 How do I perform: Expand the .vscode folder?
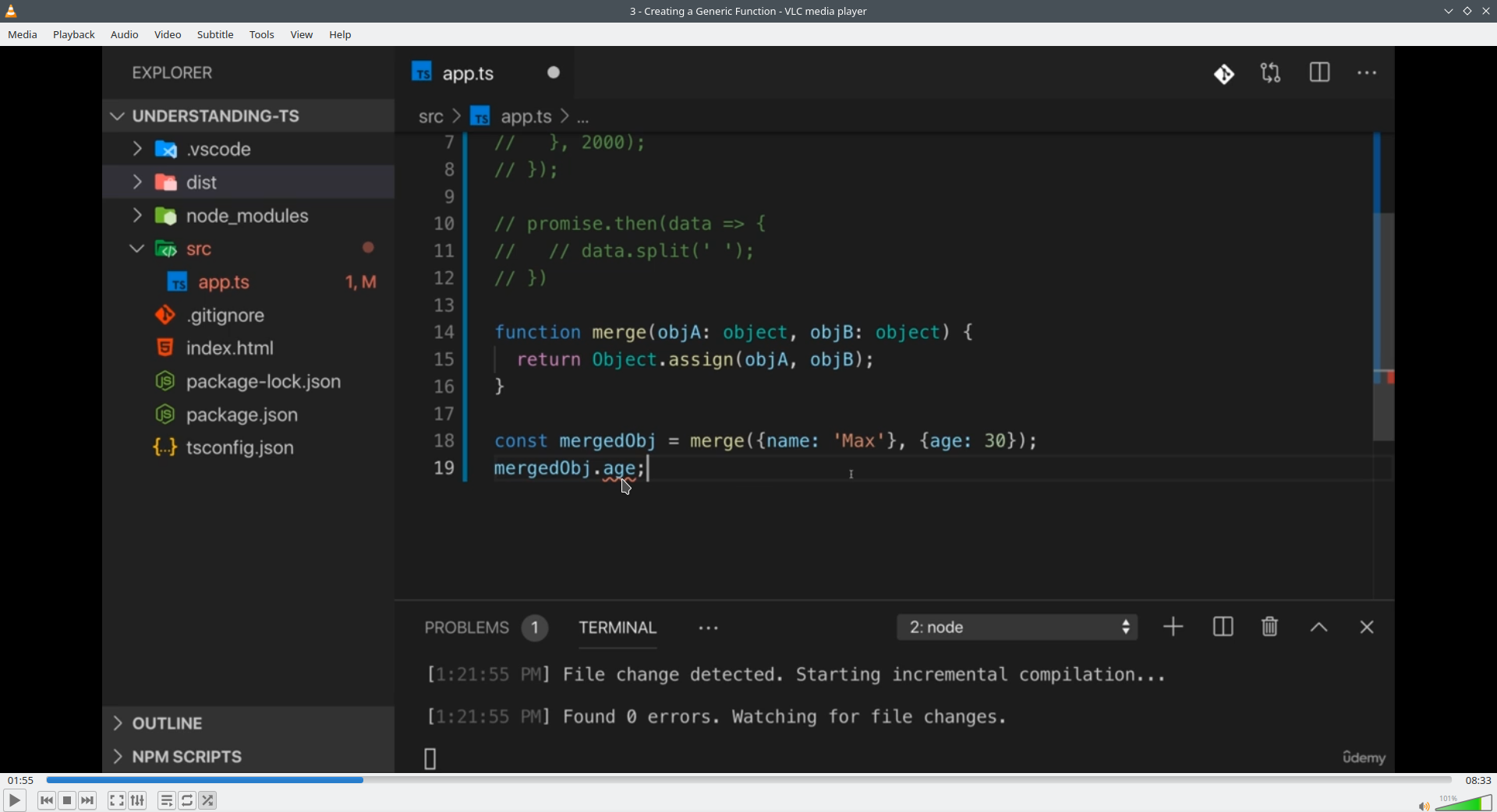coord(249,149)
